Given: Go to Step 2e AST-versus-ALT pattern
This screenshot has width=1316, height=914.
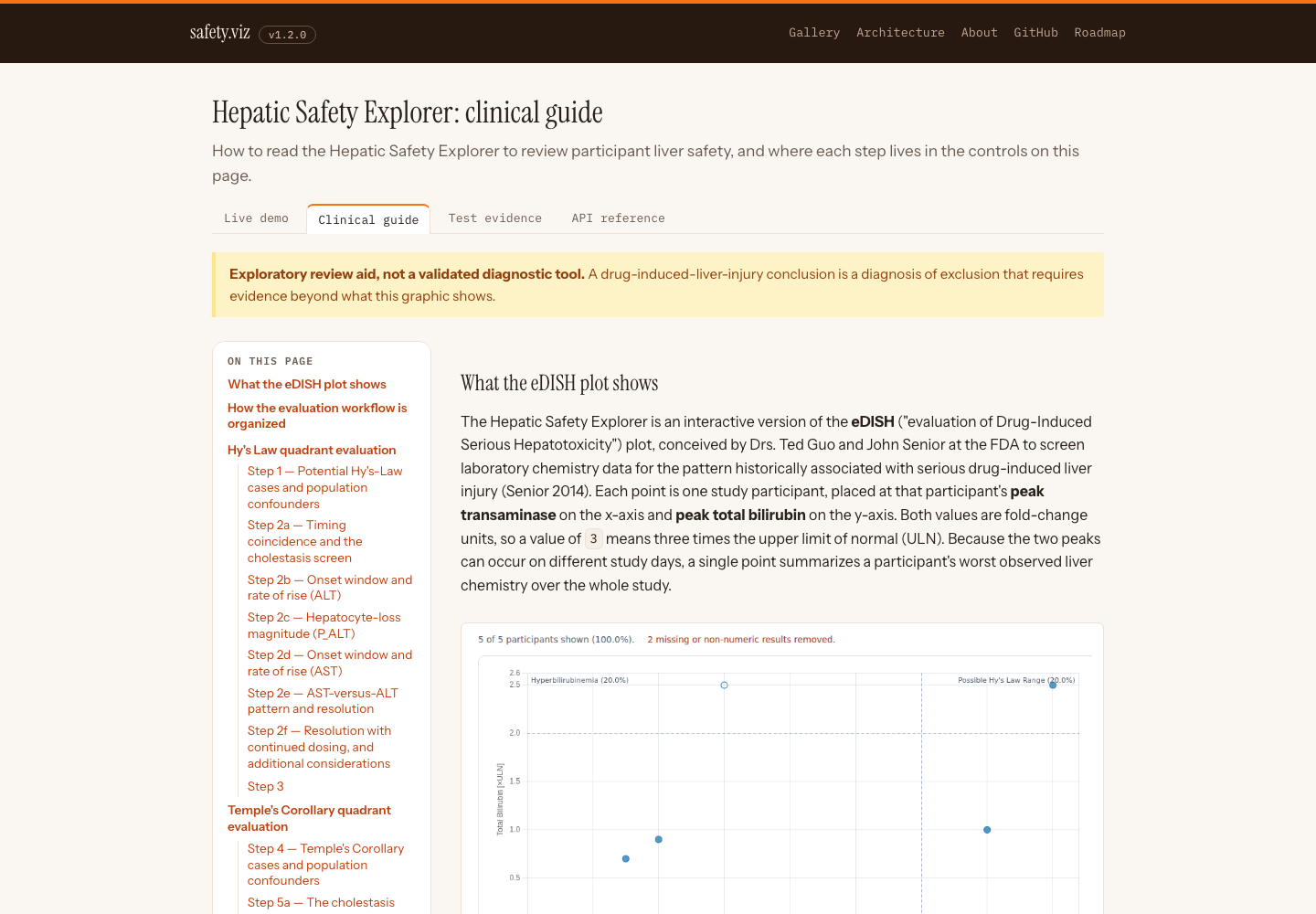Looking at the screenshot, I should (x=323, y=701).
